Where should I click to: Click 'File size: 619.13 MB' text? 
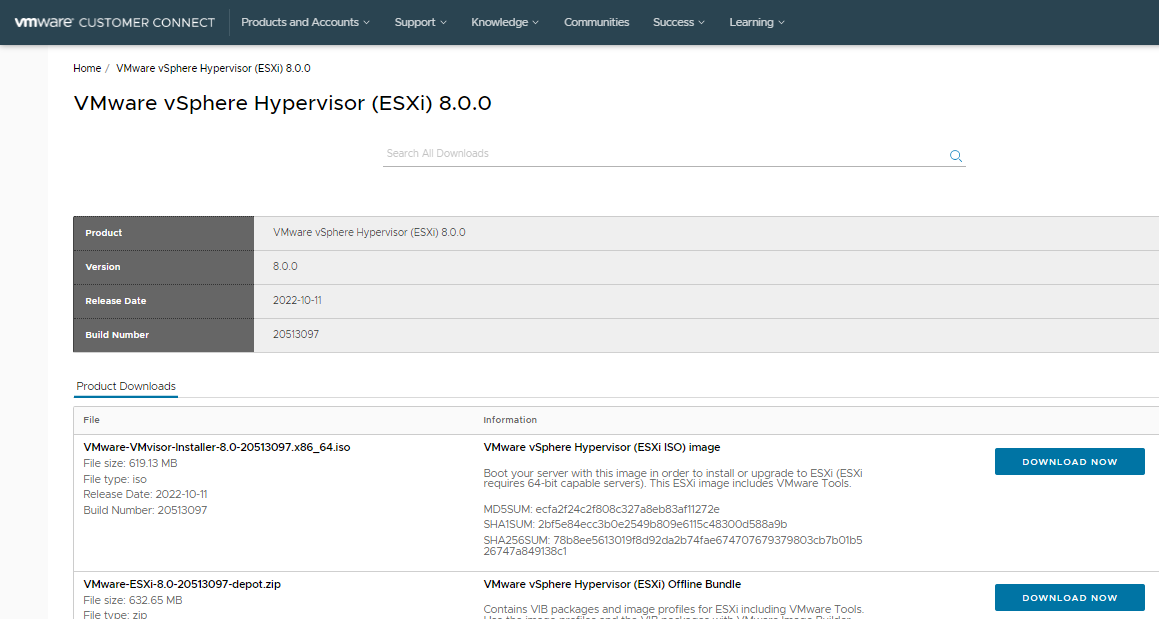pyautogui.click(x=130, y=464)
